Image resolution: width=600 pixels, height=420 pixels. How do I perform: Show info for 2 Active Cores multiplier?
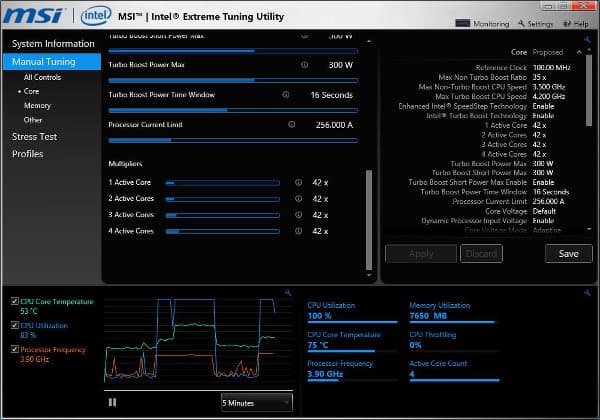click(298, 199)
